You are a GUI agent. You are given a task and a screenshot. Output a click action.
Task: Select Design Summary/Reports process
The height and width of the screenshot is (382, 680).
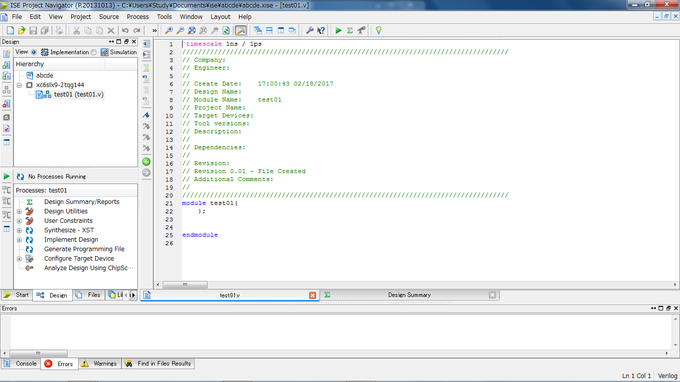82,202
